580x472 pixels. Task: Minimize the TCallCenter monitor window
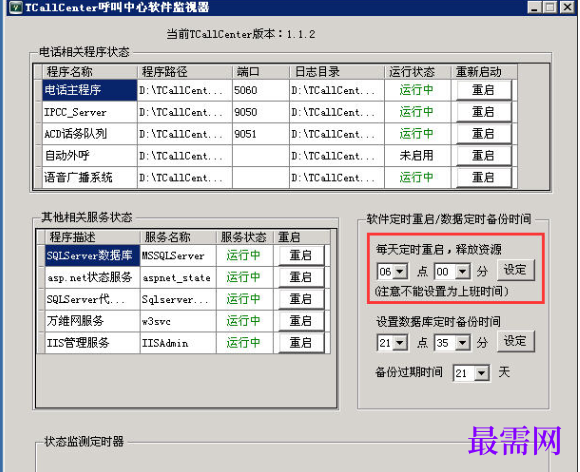(535, 7)
